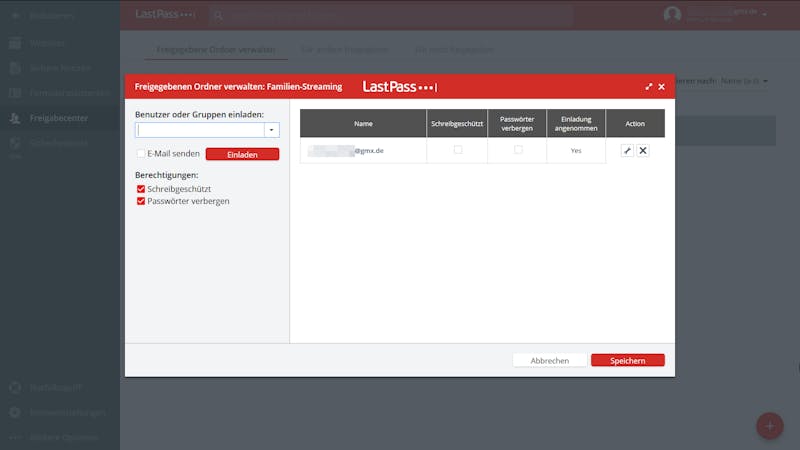Click the Speichern button

point(628,360)
